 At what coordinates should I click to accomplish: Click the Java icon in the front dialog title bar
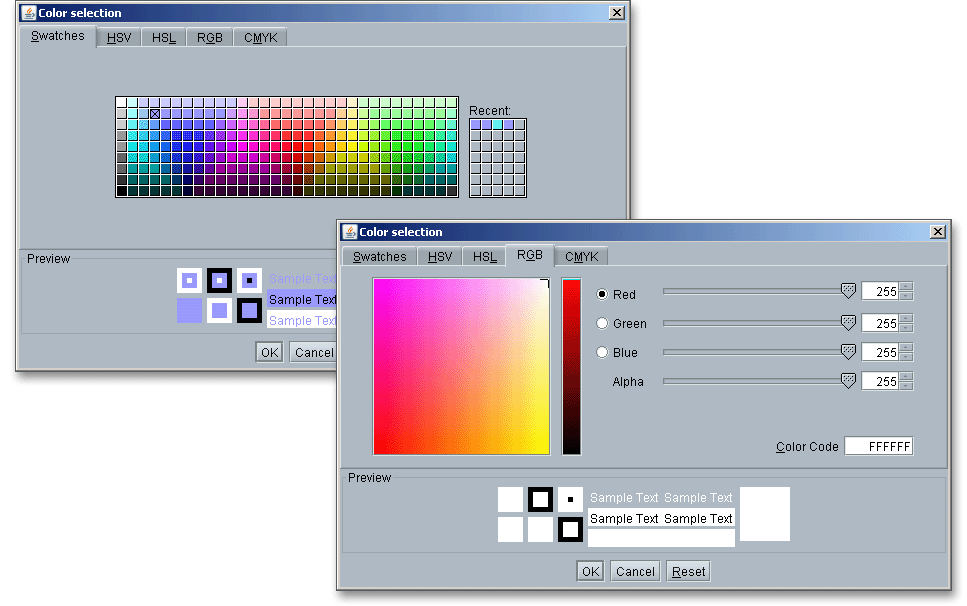tap(349, 232)
